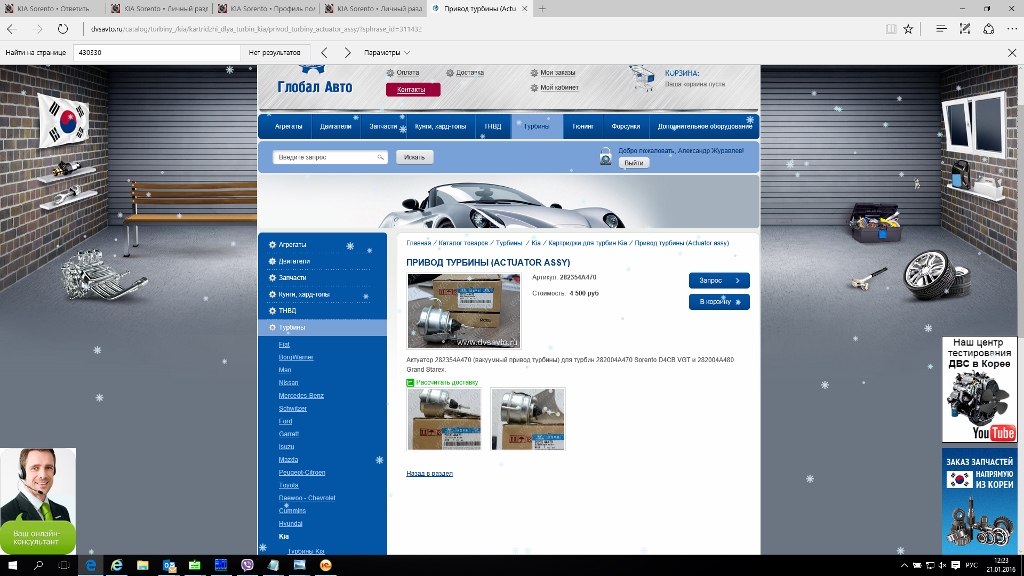
Task: Expand the Турбины section in the sidebar
Action: point(292,328)
